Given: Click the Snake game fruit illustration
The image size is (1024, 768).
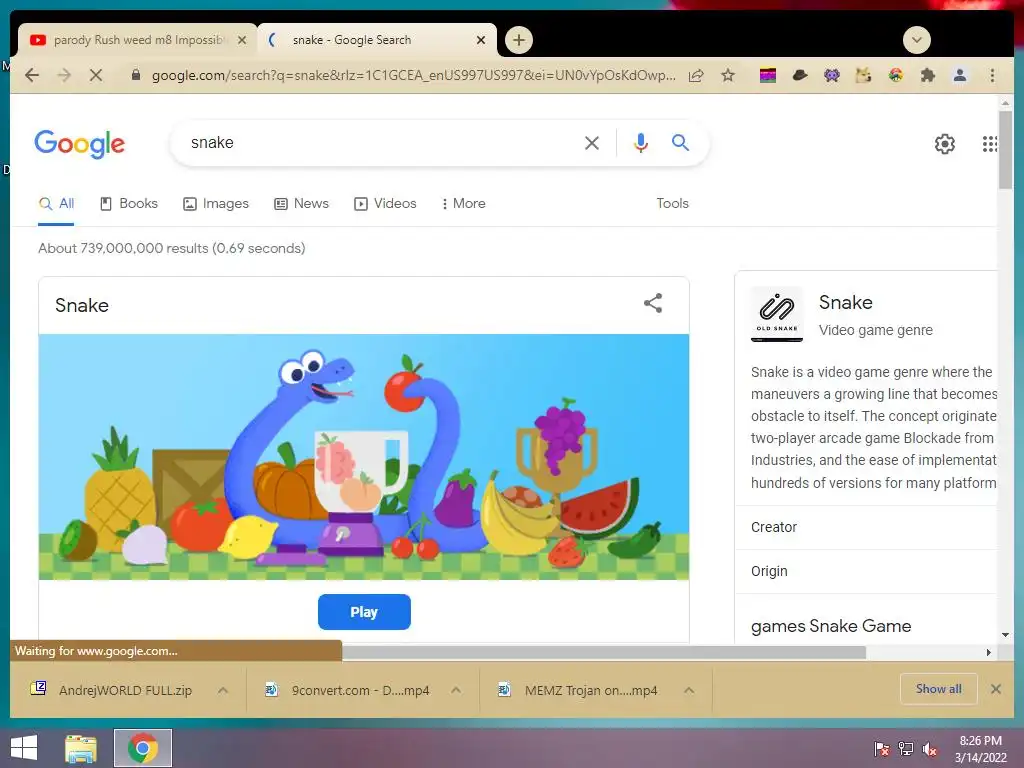Looking at the screenshot, I should [x=364, y=457].
